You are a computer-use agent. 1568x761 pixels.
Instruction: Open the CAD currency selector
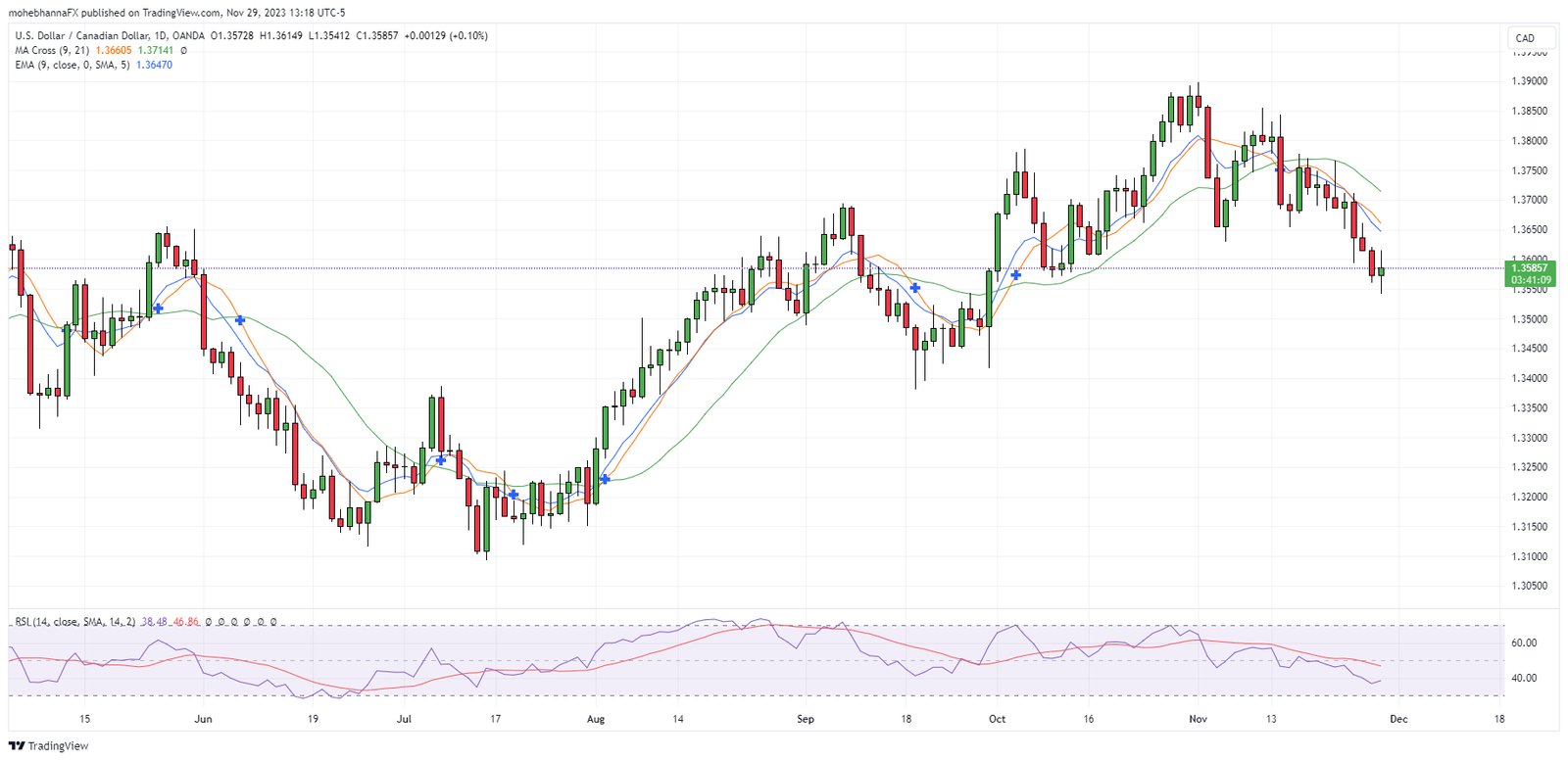point(1526,38)
